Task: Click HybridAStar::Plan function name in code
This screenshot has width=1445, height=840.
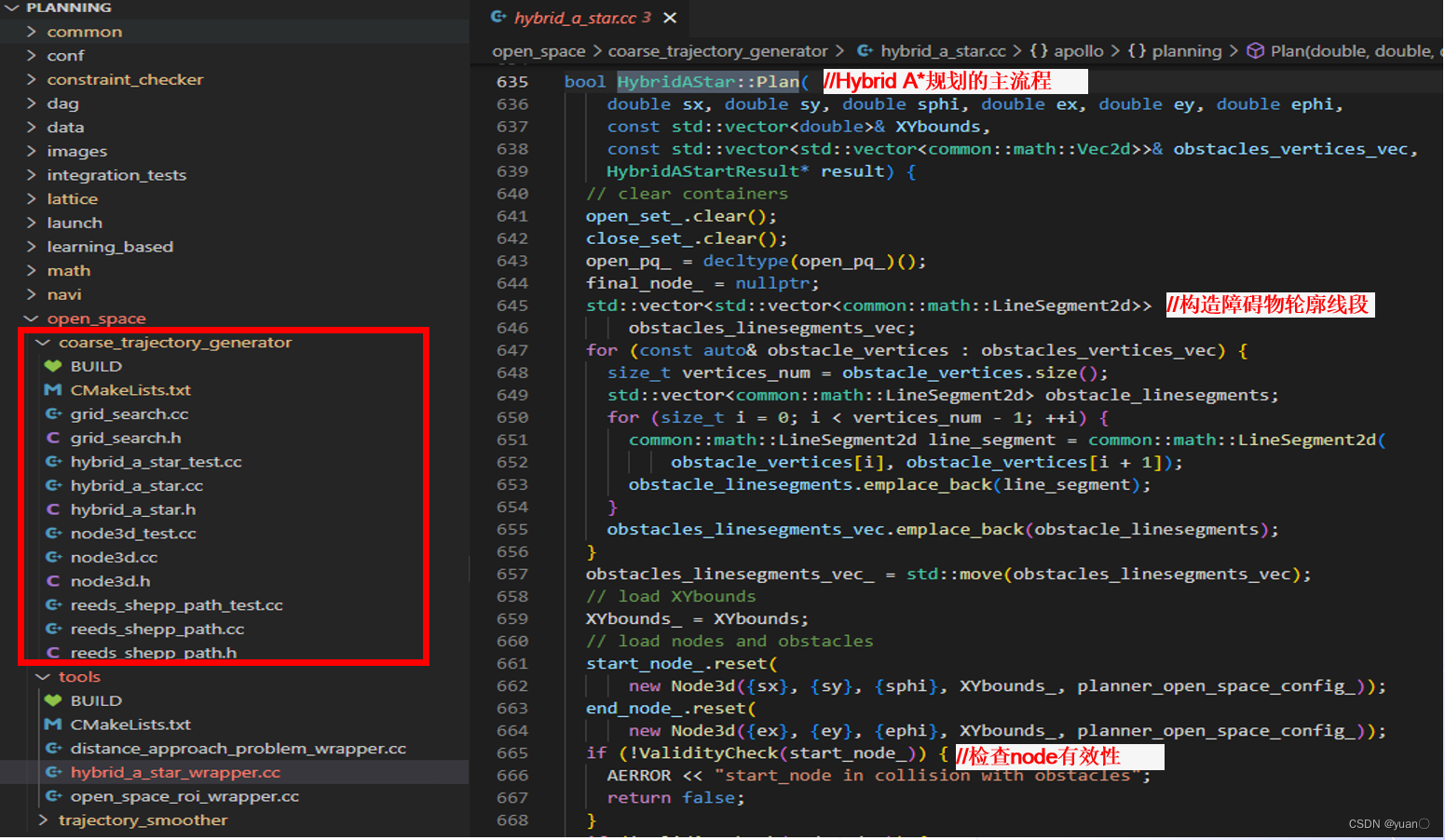Action: click(708, 82)
